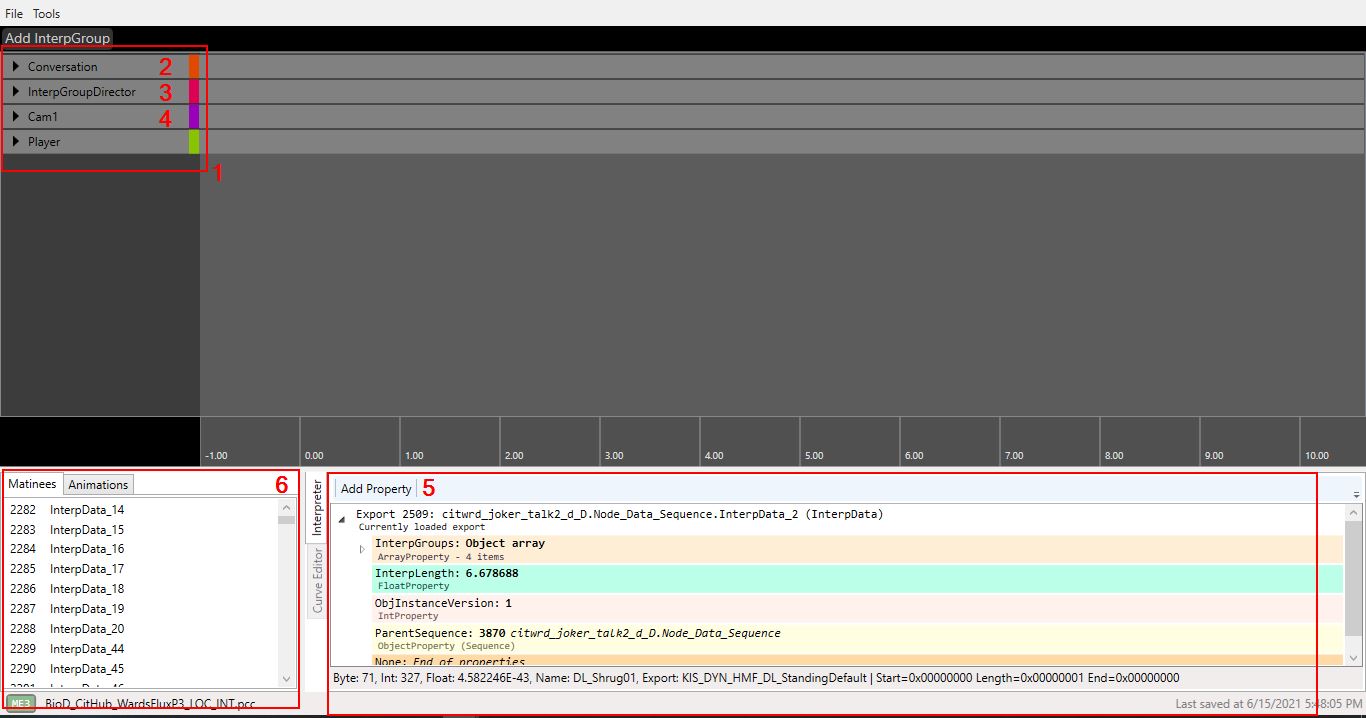Viewport: 1366px width, 718px height.
Task: Click the 10.00 mark on timeline ruler
Action: 1317,456
